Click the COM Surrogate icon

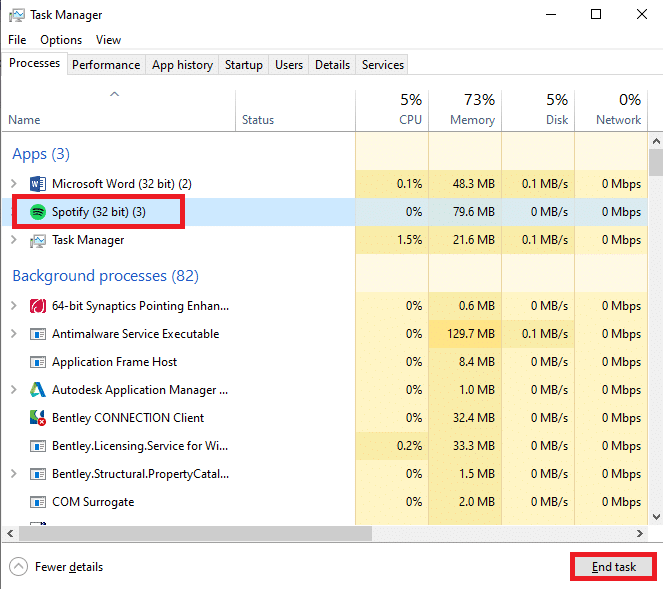pos(38,502)
